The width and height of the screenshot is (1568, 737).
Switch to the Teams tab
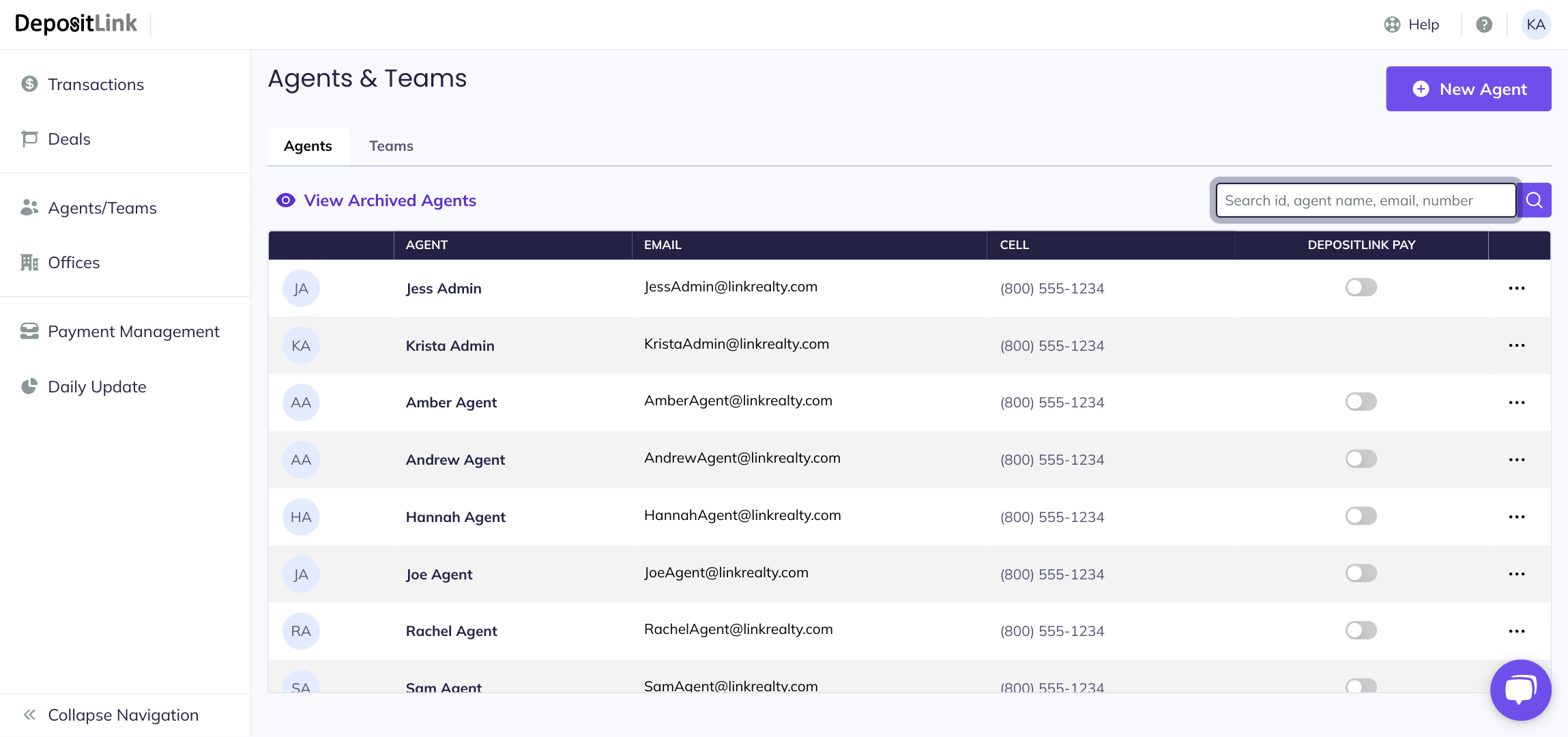(391, 146)
